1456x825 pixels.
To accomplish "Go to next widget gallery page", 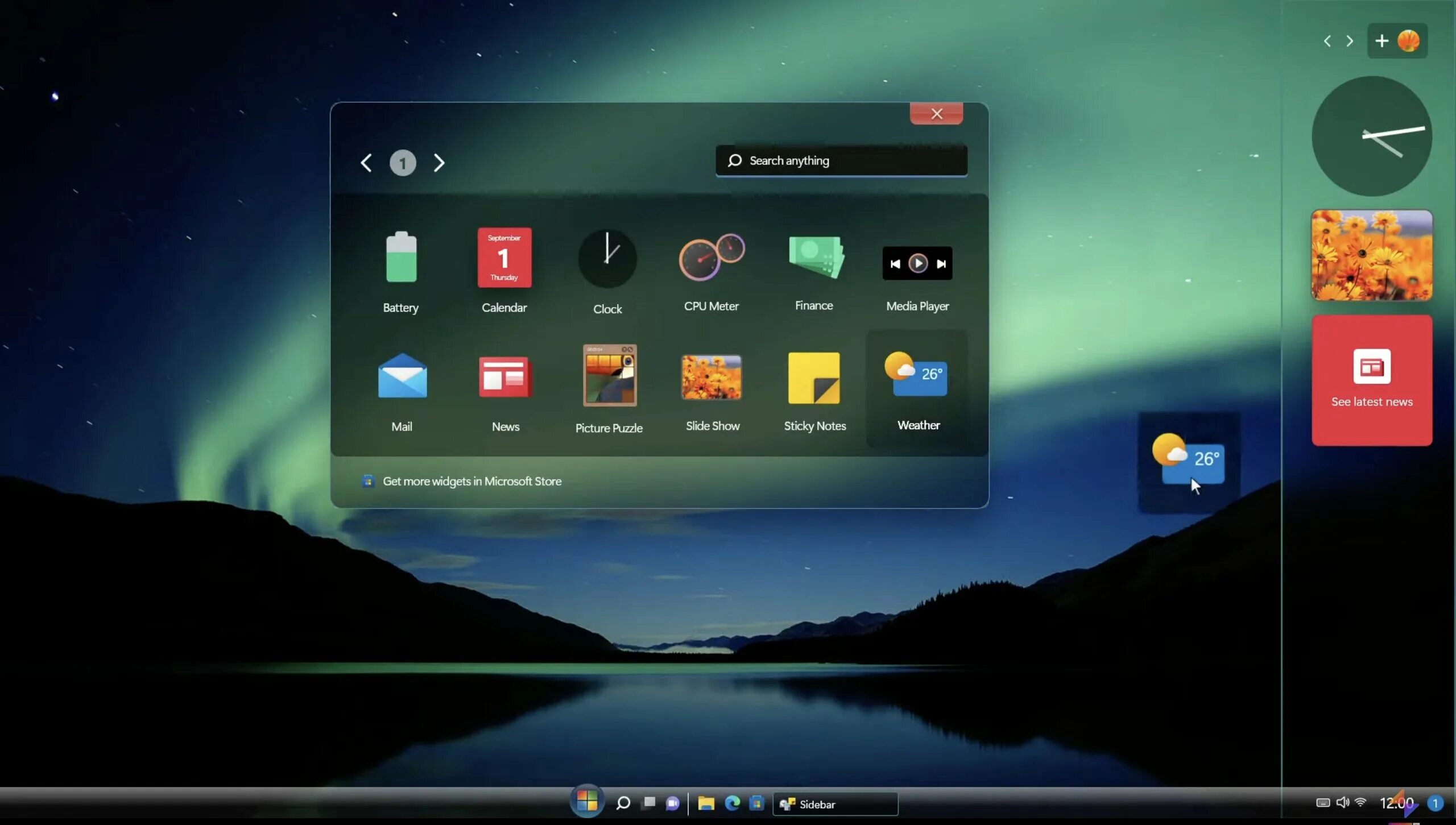I will [x=439, y=163].
